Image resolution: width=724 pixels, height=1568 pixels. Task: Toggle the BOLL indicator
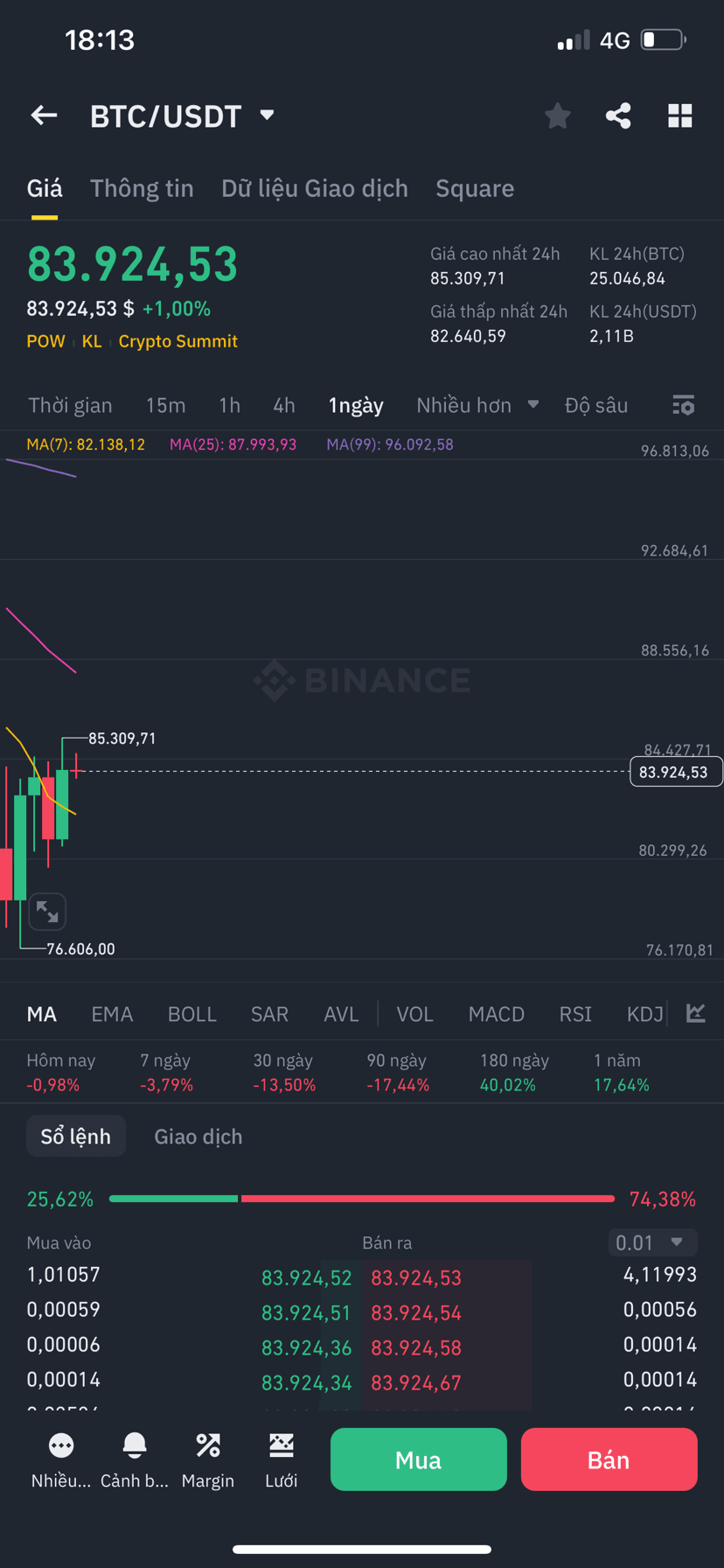pos(191,1014)
